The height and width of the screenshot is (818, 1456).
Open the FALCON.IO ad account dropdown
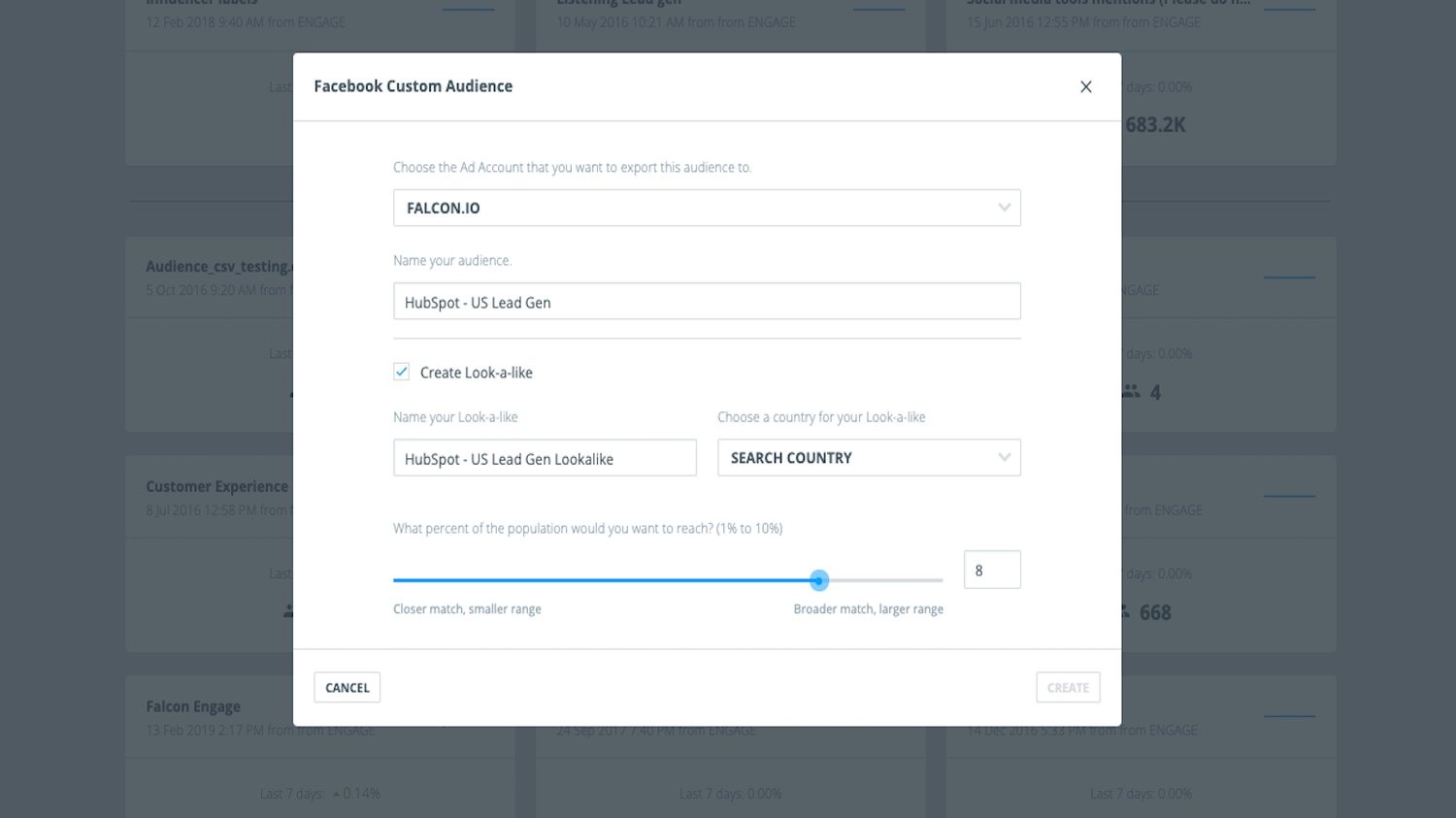click(x=707, y=207)
